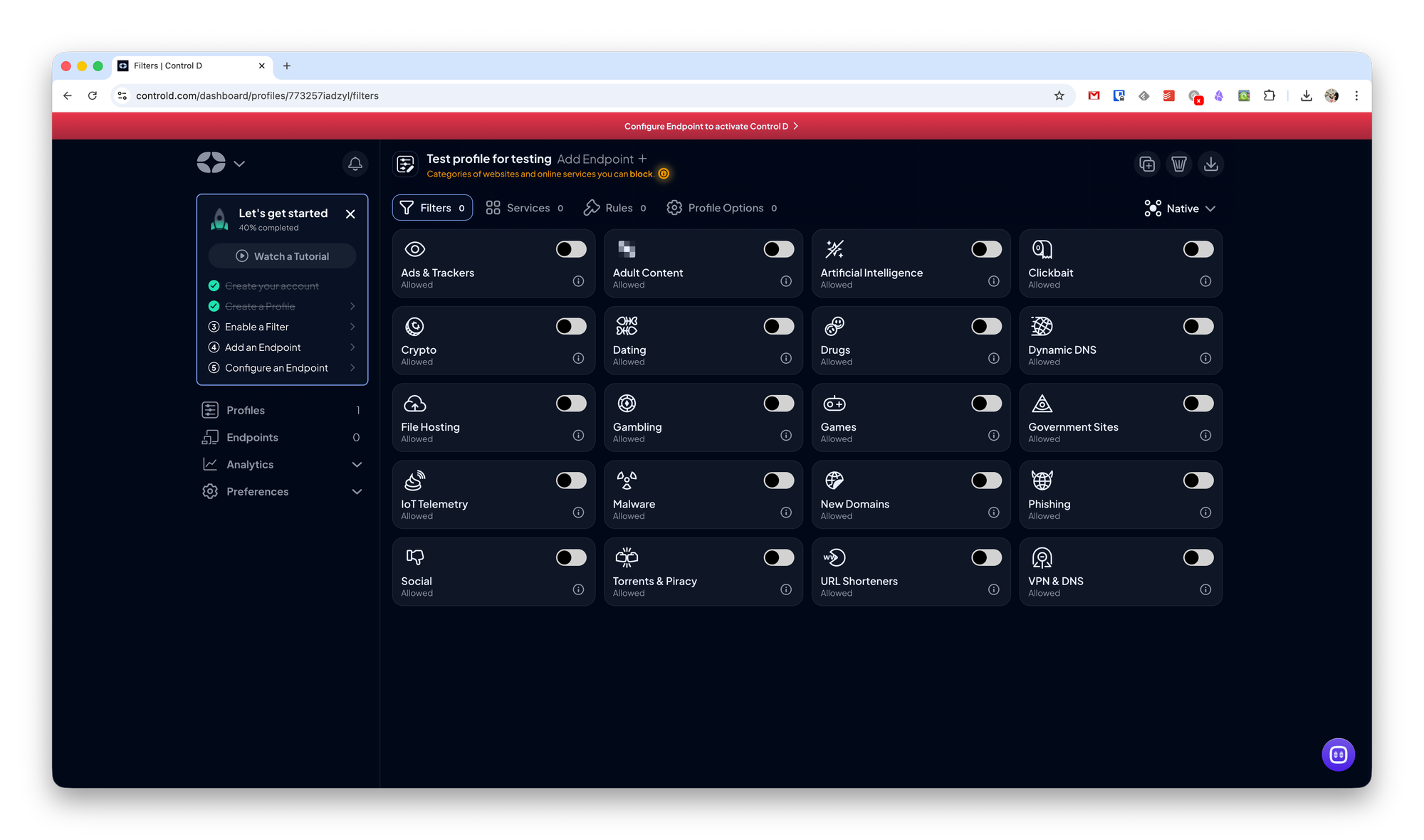The width and height of the screenshot is (1424, 840).
Task: Expand the Analytics sidebar section
Action: (x=283, y=464)
